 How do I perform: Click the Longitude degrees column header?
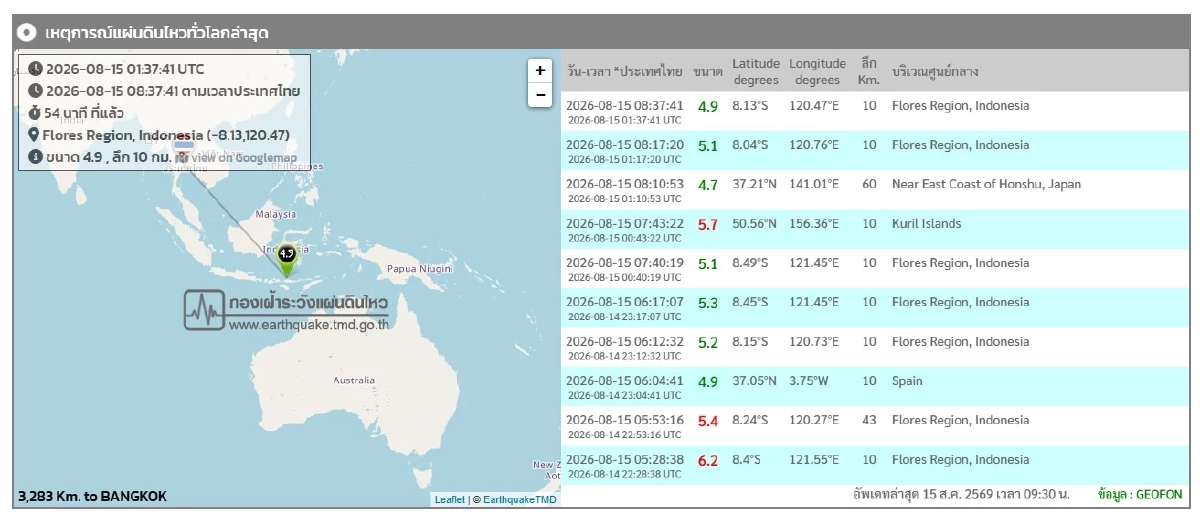(x=817, y=71)
